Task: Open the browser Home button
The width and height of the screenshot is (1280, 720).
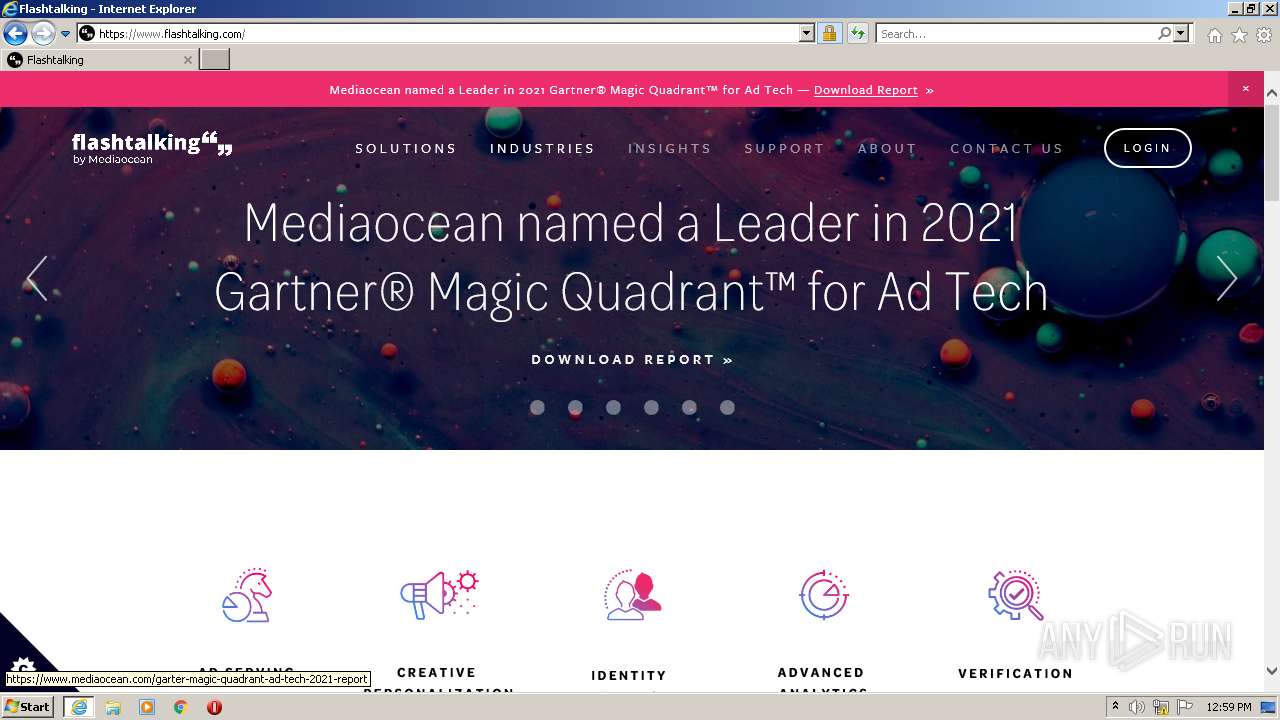Action: click(x=1214, y=35)
